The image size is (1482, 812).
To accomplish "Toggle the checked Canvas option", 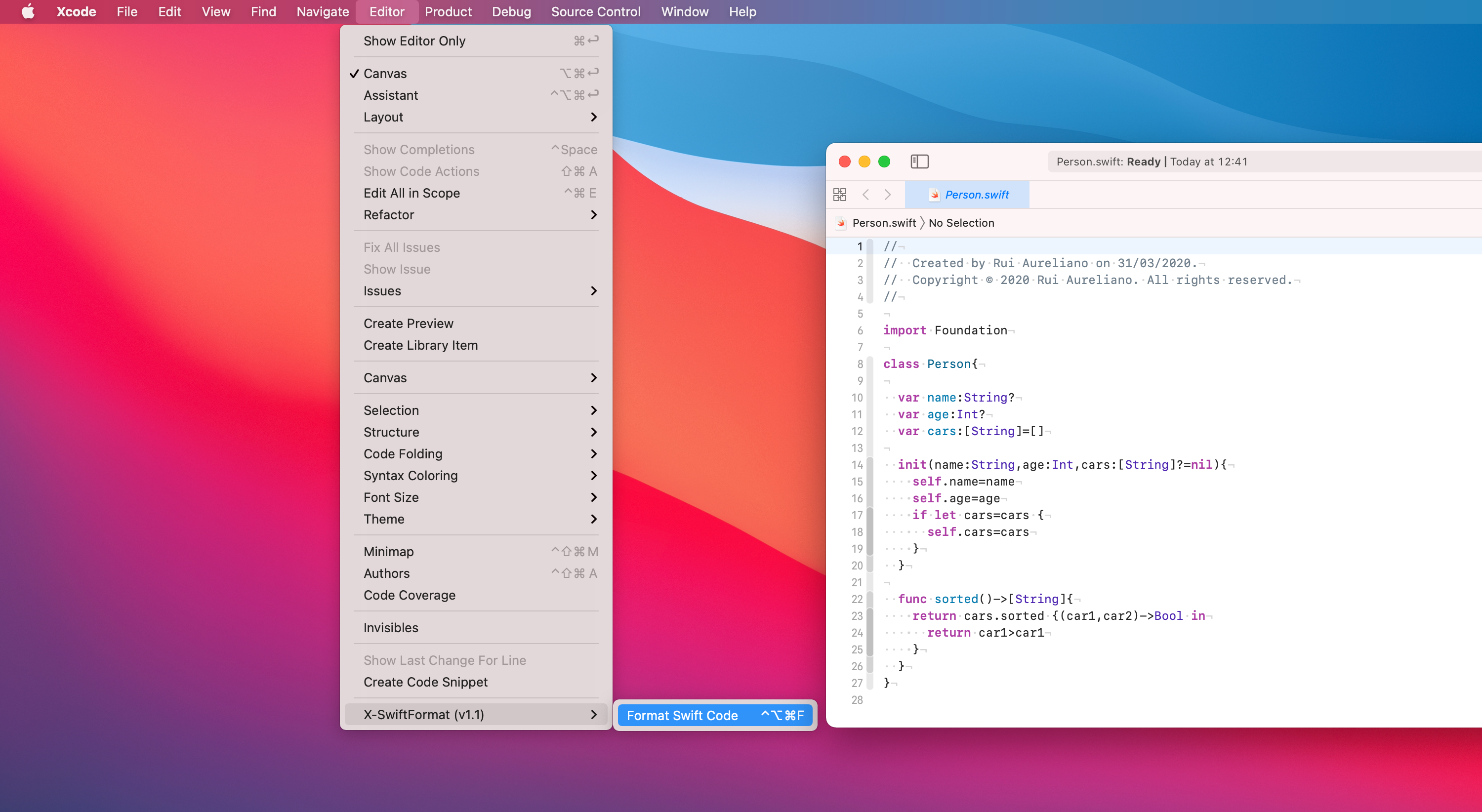I will [x=385, y=74].
